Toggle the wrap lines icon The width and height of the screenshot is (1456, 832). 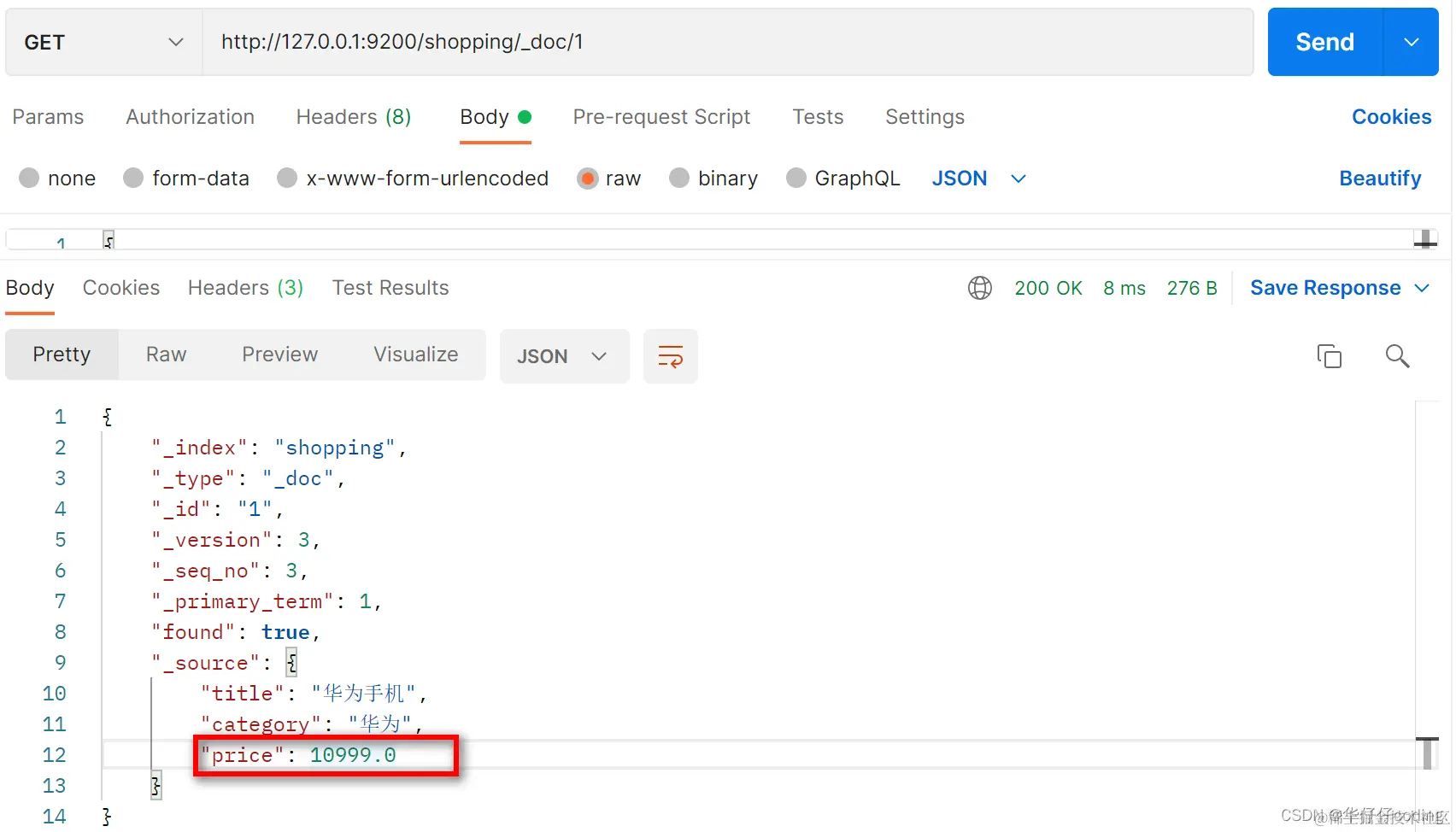point(670,356)
